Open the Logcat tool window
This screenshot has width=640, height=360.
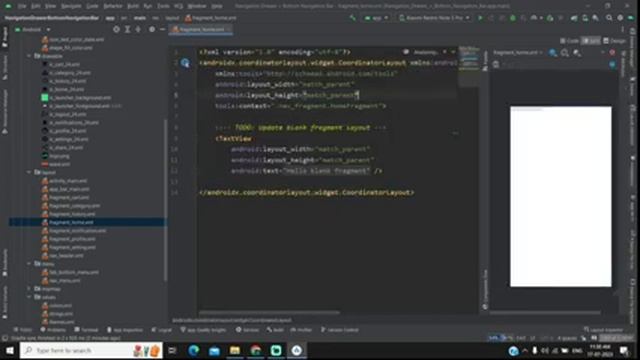point(162,330)
